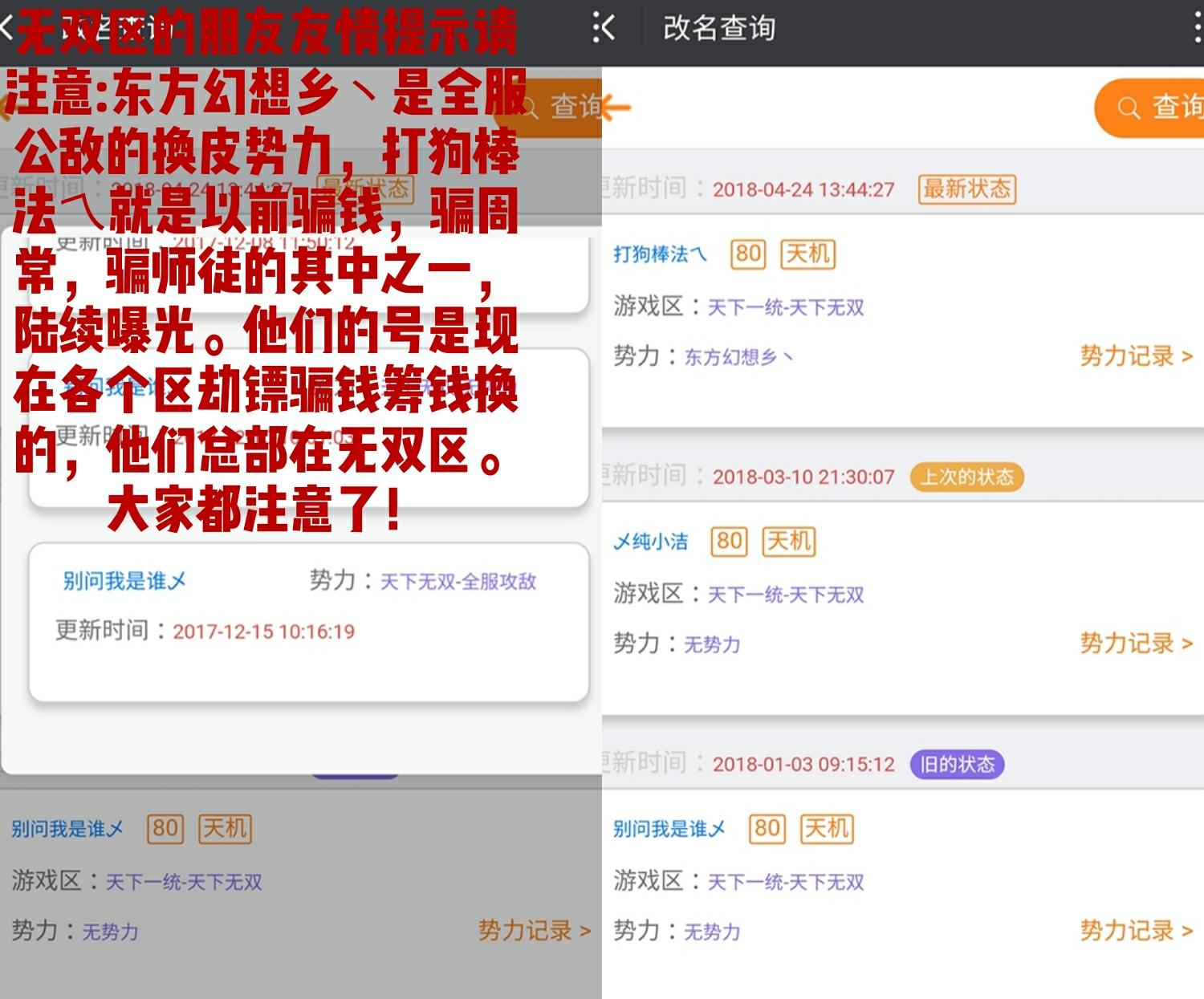The height and width of the screenshot is (999, 1204).
Task: Click timestamp 2018-04-24 13:44:27 in right panel
Action: pos(803,189)
